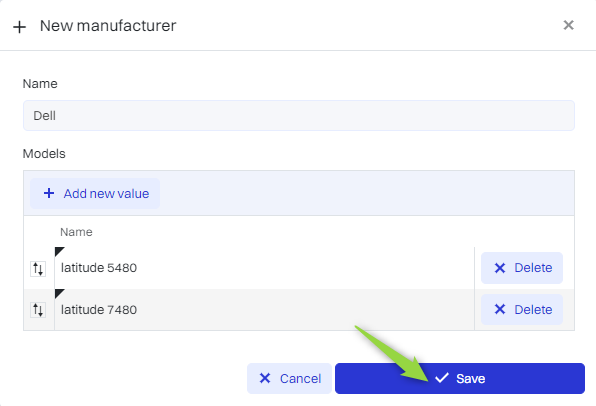Select the latitude 7480 model cell
Viewport: 596px width, 406px height.
point(264,310)
